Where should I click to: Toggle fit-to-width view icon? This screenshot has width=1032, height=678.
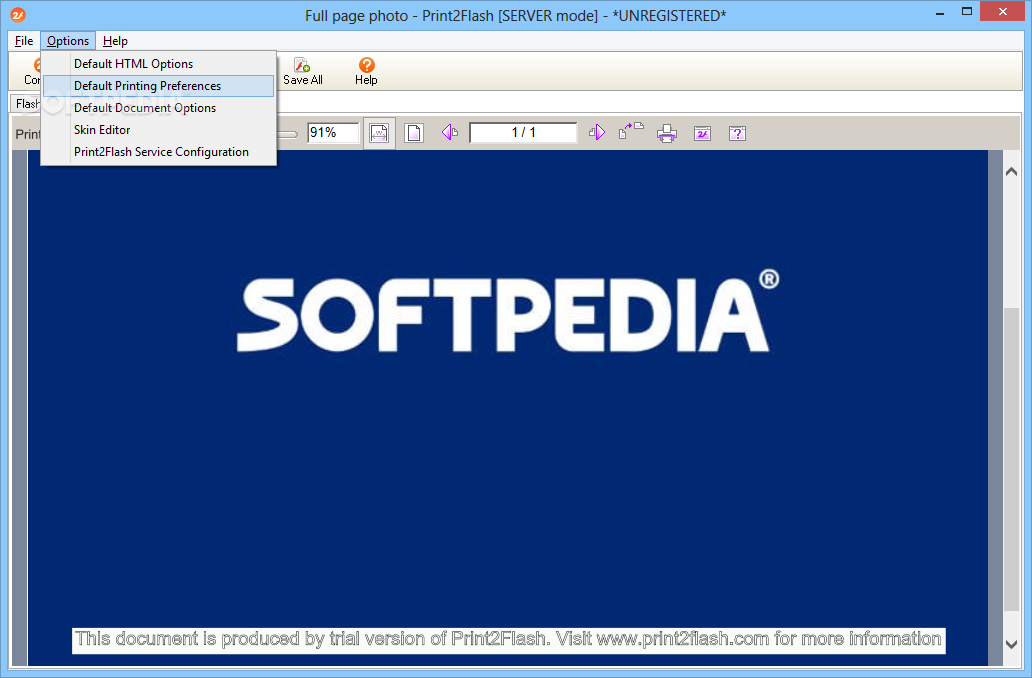click(x=379, y=133)
